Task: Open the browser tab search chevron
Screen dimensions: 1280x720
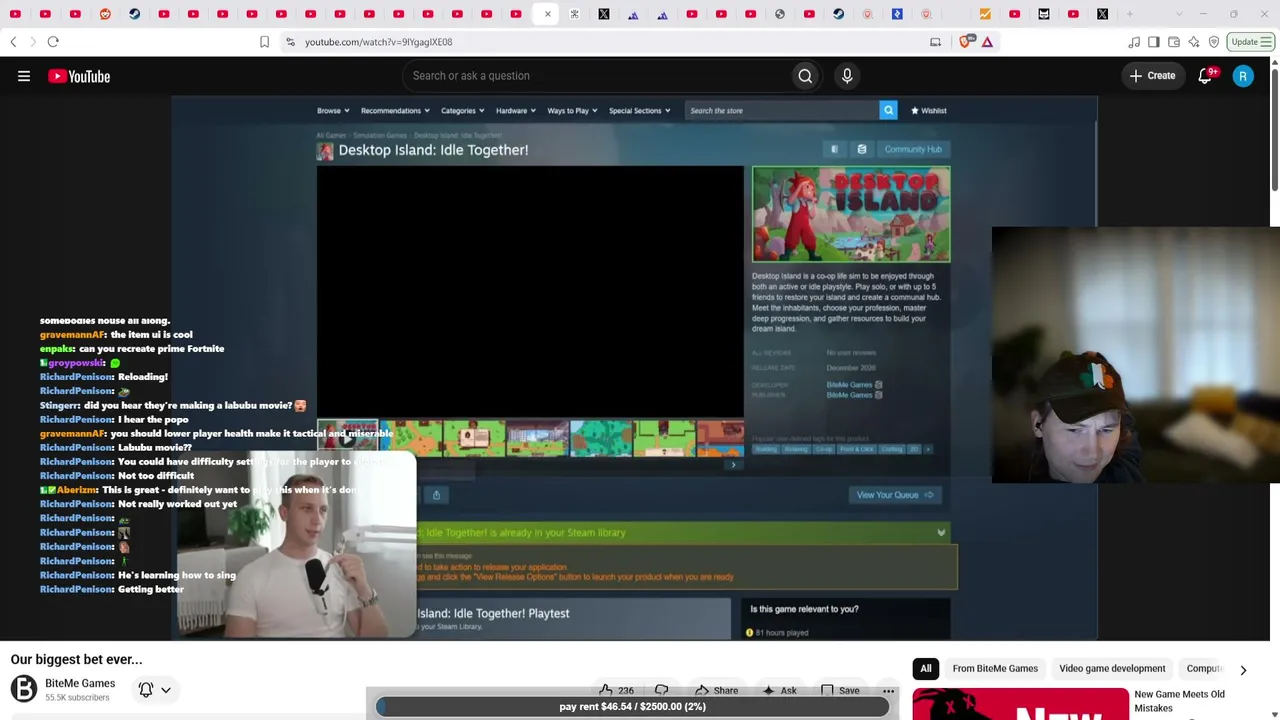Action: tap(1178, 14)
